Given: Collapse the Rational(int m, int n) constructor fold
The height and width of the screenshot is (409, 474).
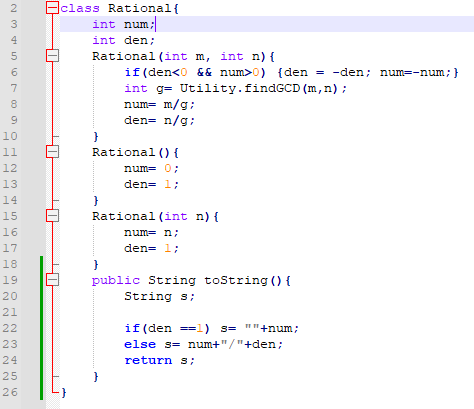Looking at the screenshot, I should click(52, 56).
